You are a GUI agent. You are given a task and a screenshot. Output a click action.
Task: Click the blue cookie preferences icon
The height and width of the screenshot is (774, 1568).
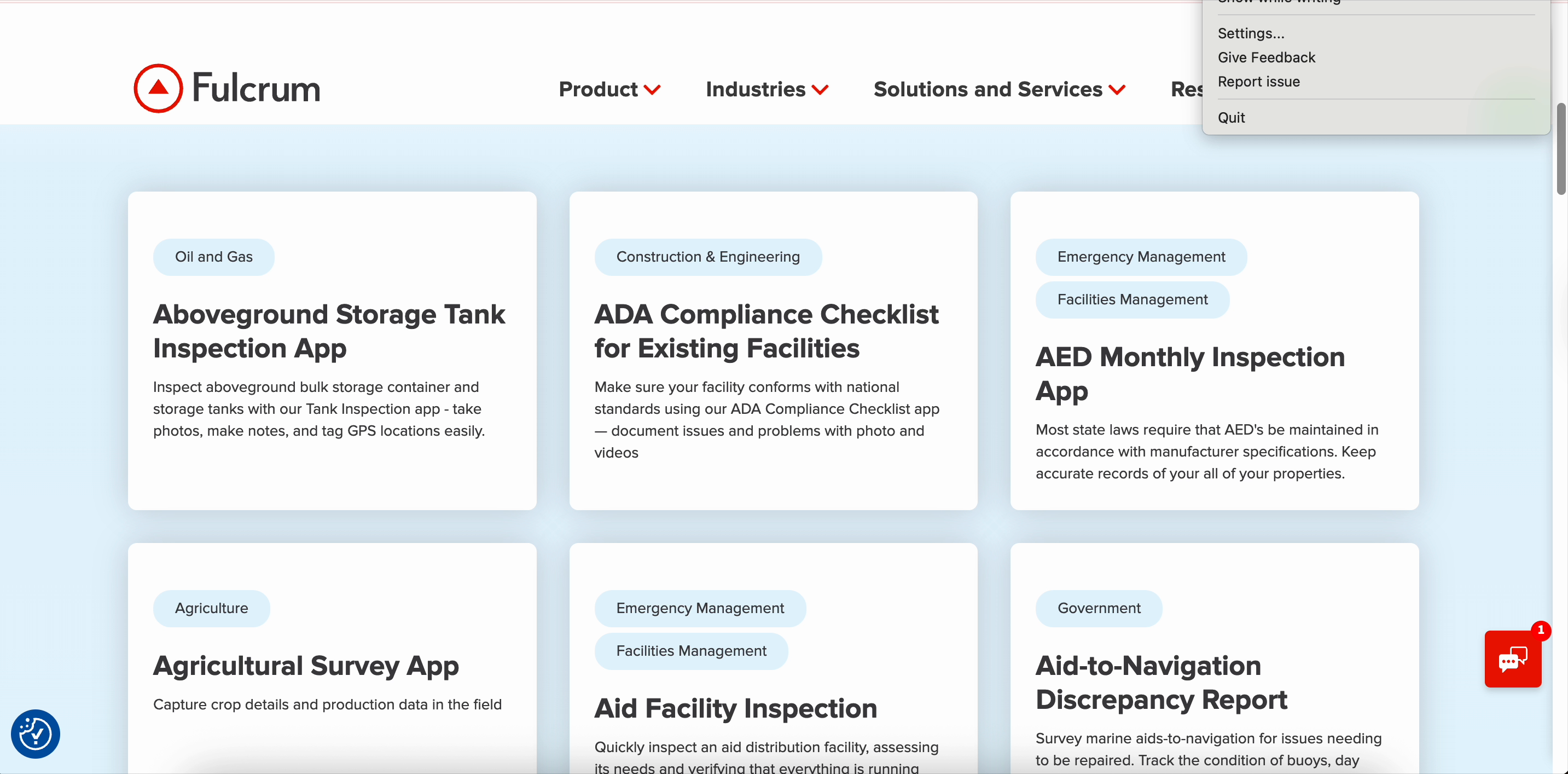[36, 733]
